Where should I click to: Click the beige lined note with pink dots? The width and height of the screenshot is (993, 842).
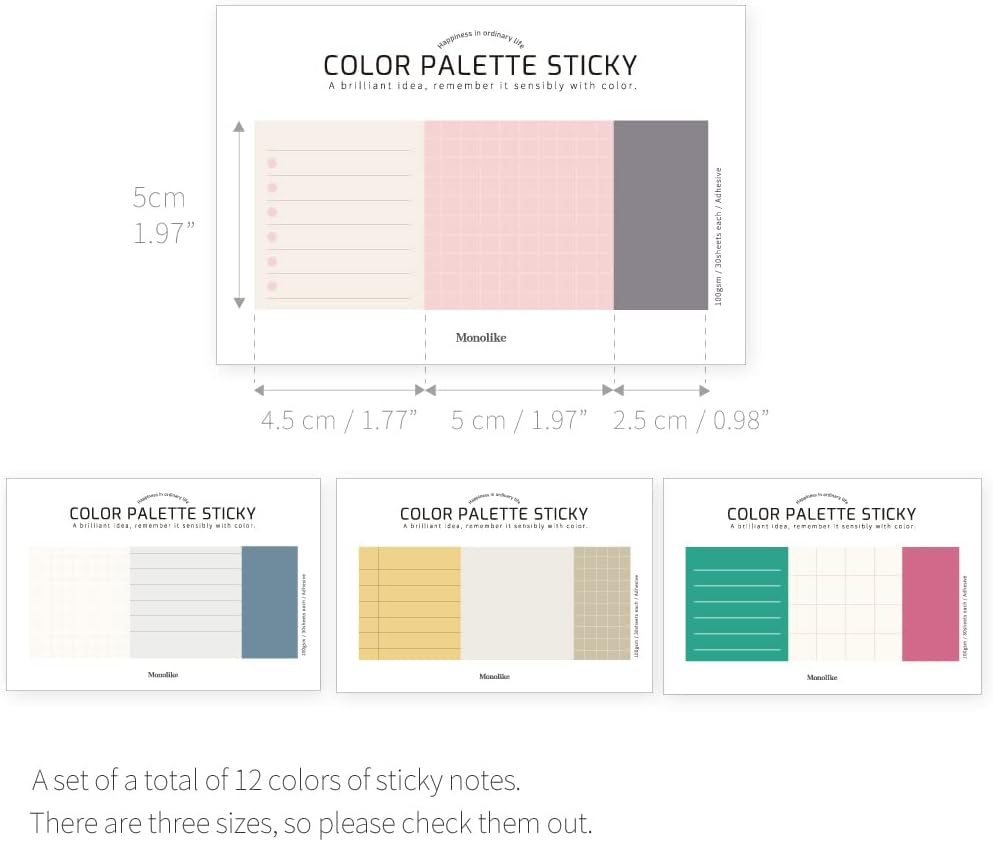point(340,214)
